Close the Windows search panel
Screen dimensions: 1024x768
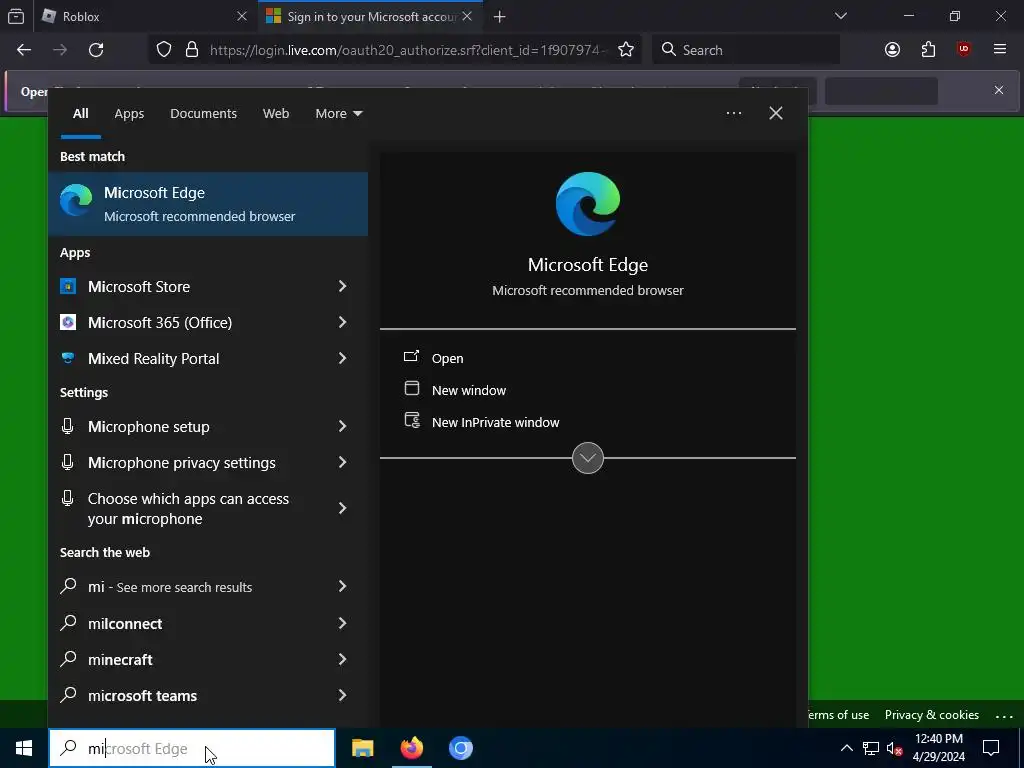[776, 114]
